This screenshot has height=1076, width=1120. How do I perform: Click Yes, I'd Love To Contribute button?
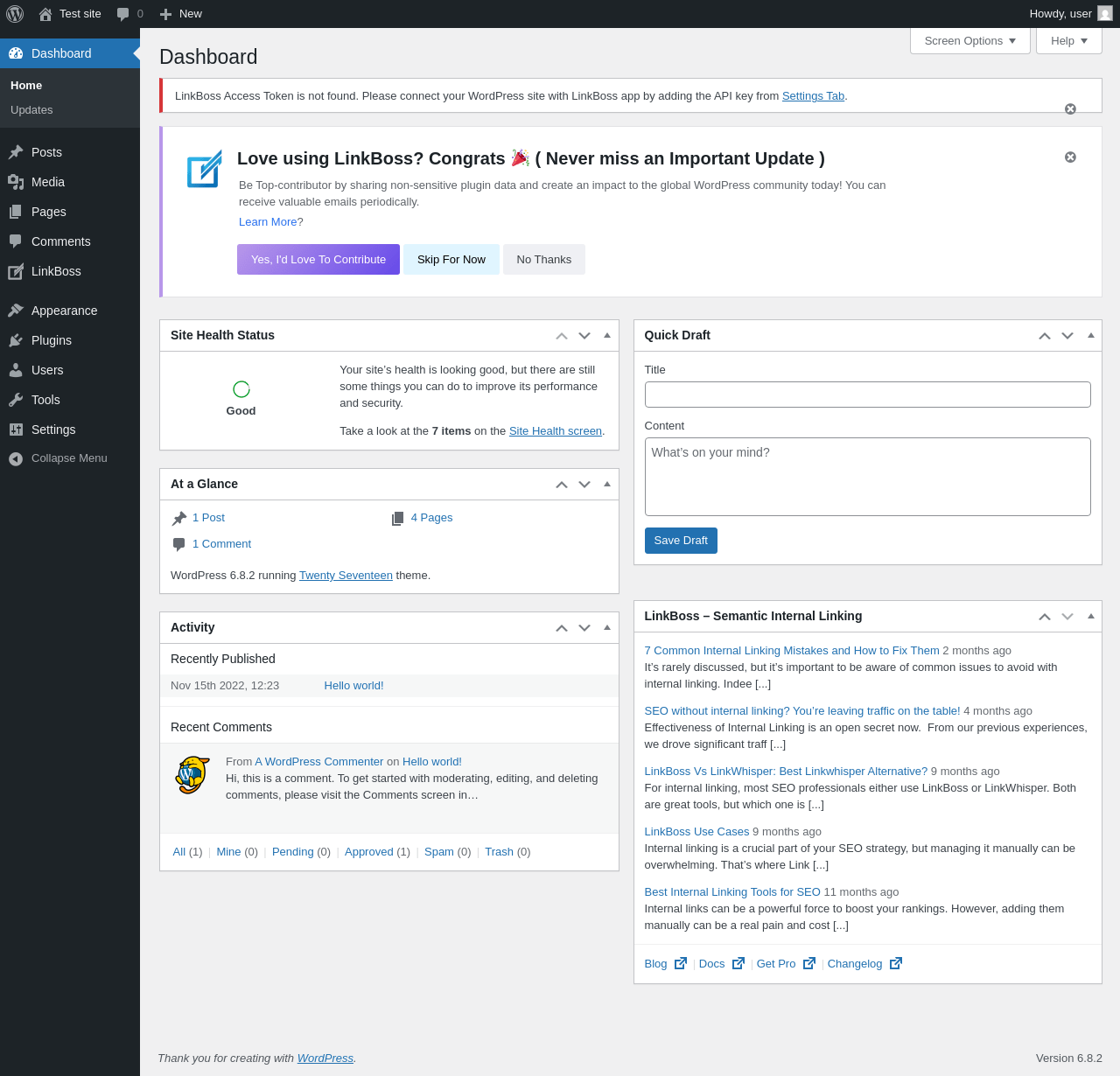318,260
